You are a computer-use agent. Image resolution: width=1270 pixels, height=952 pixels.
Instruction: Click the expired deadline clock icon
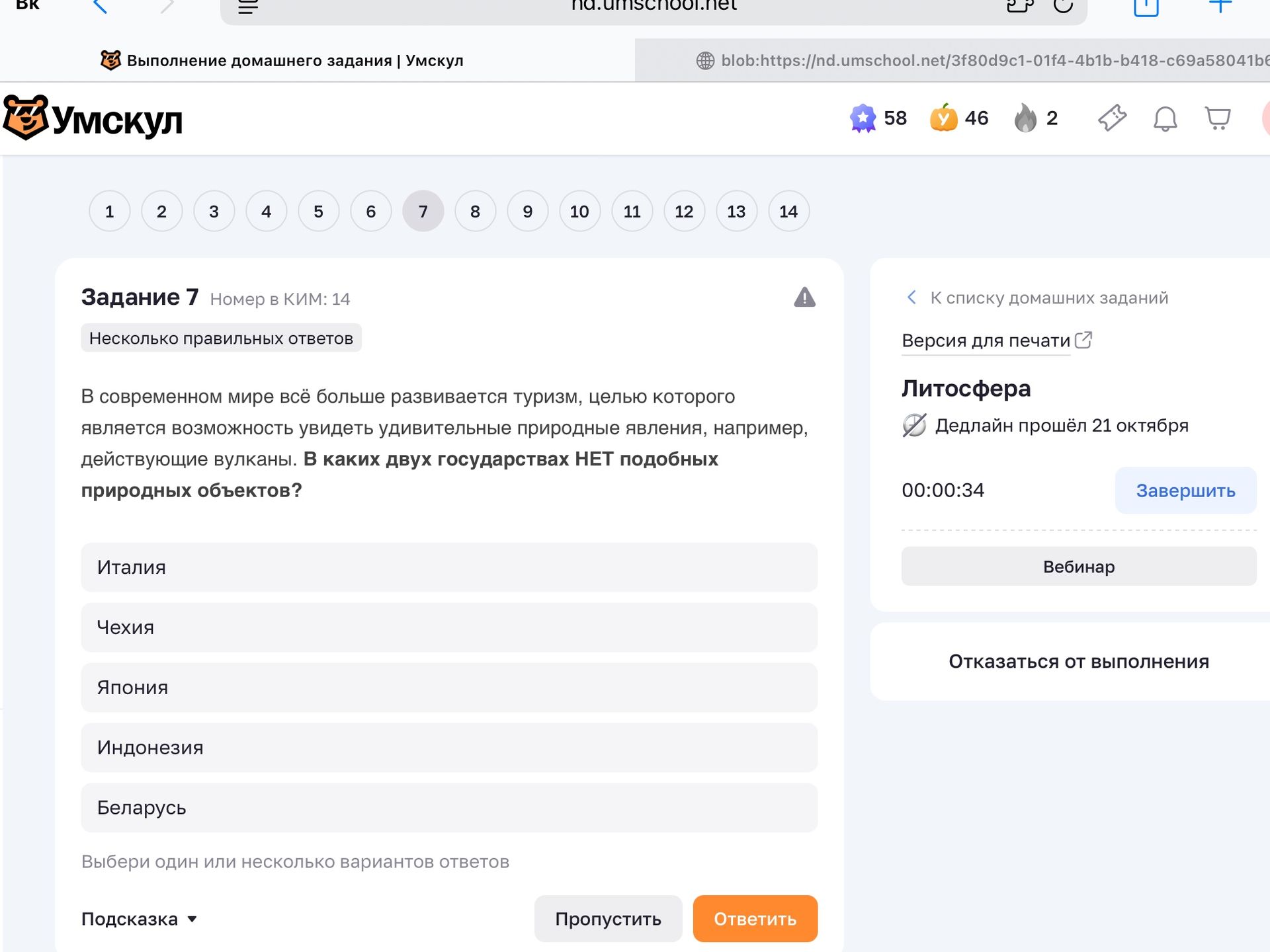[914, 425]
